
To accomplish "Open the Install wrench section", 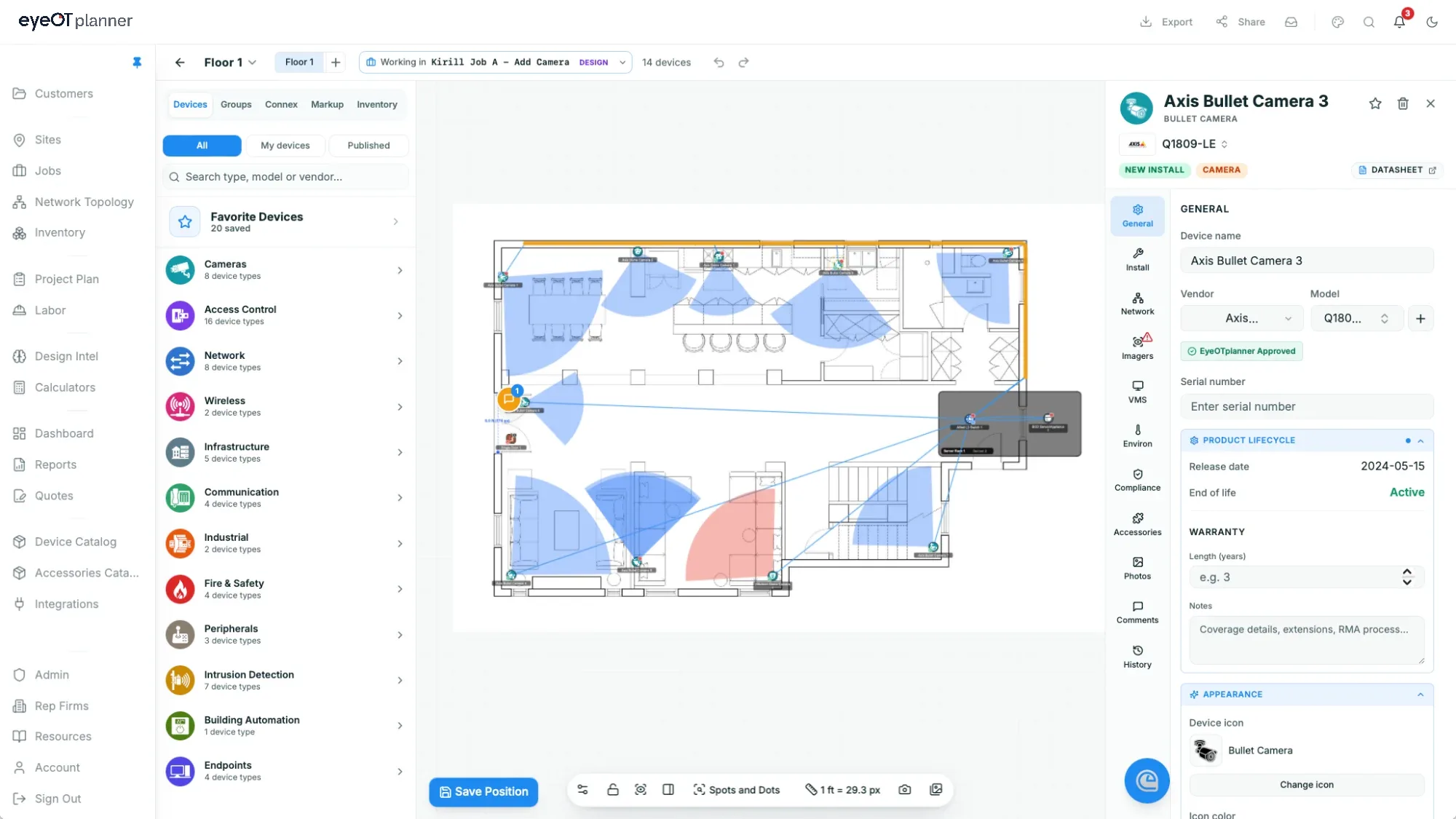I will coord(1137,259).
